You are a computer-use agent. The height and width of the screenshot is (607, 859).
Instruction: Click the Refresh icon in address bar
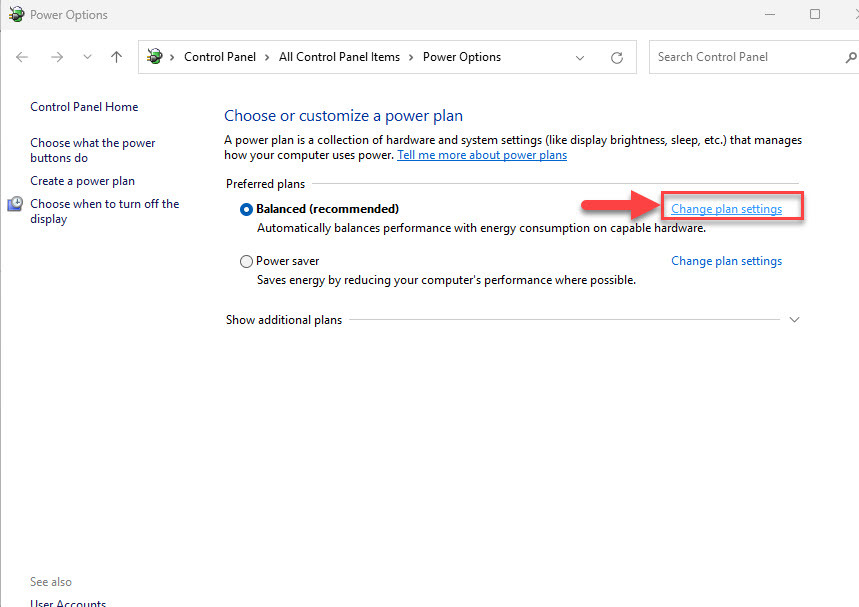(x=617, y=58)
